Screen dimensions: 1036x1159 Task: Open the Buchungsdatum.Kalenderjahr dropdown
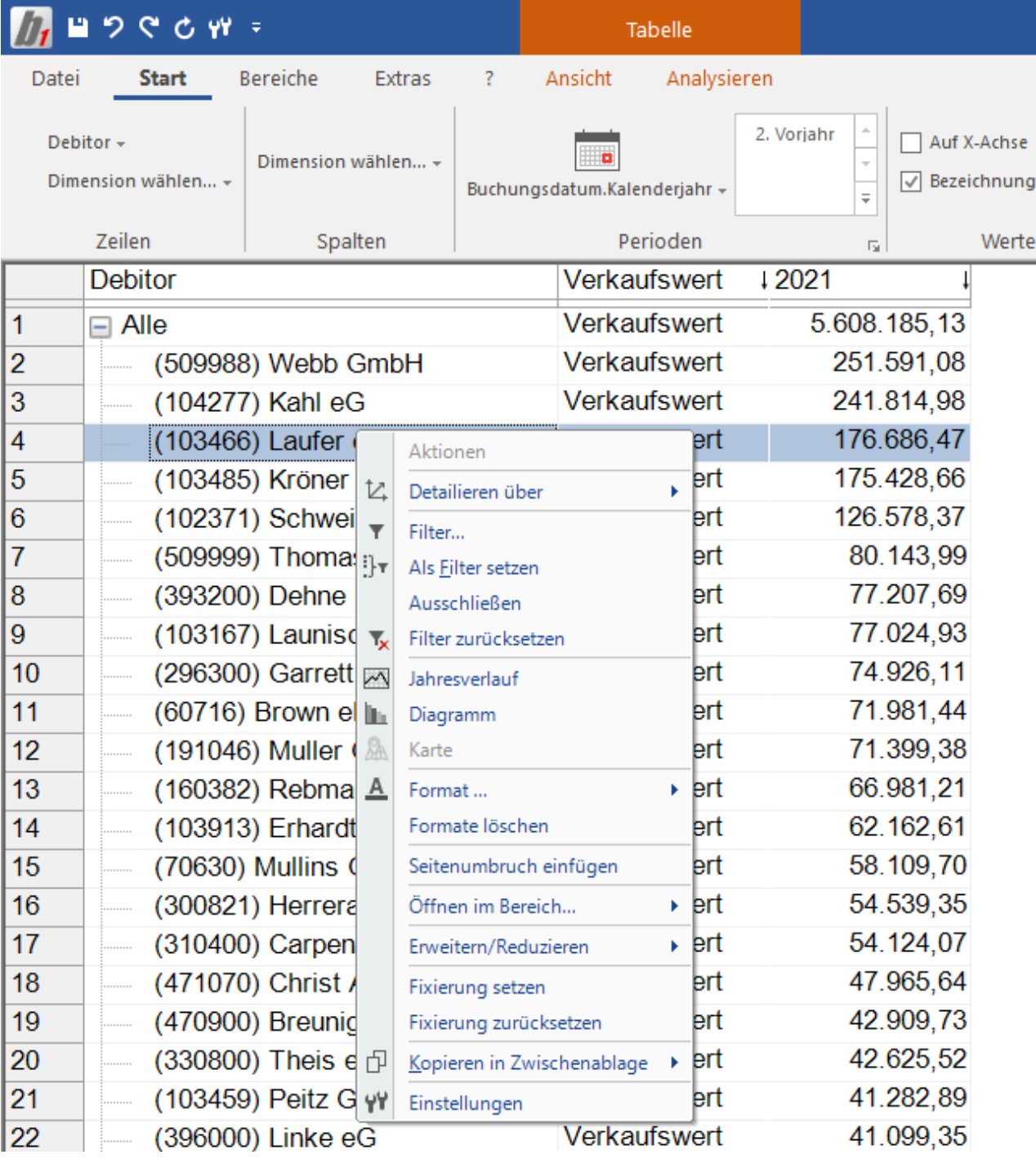pos(596,190)
